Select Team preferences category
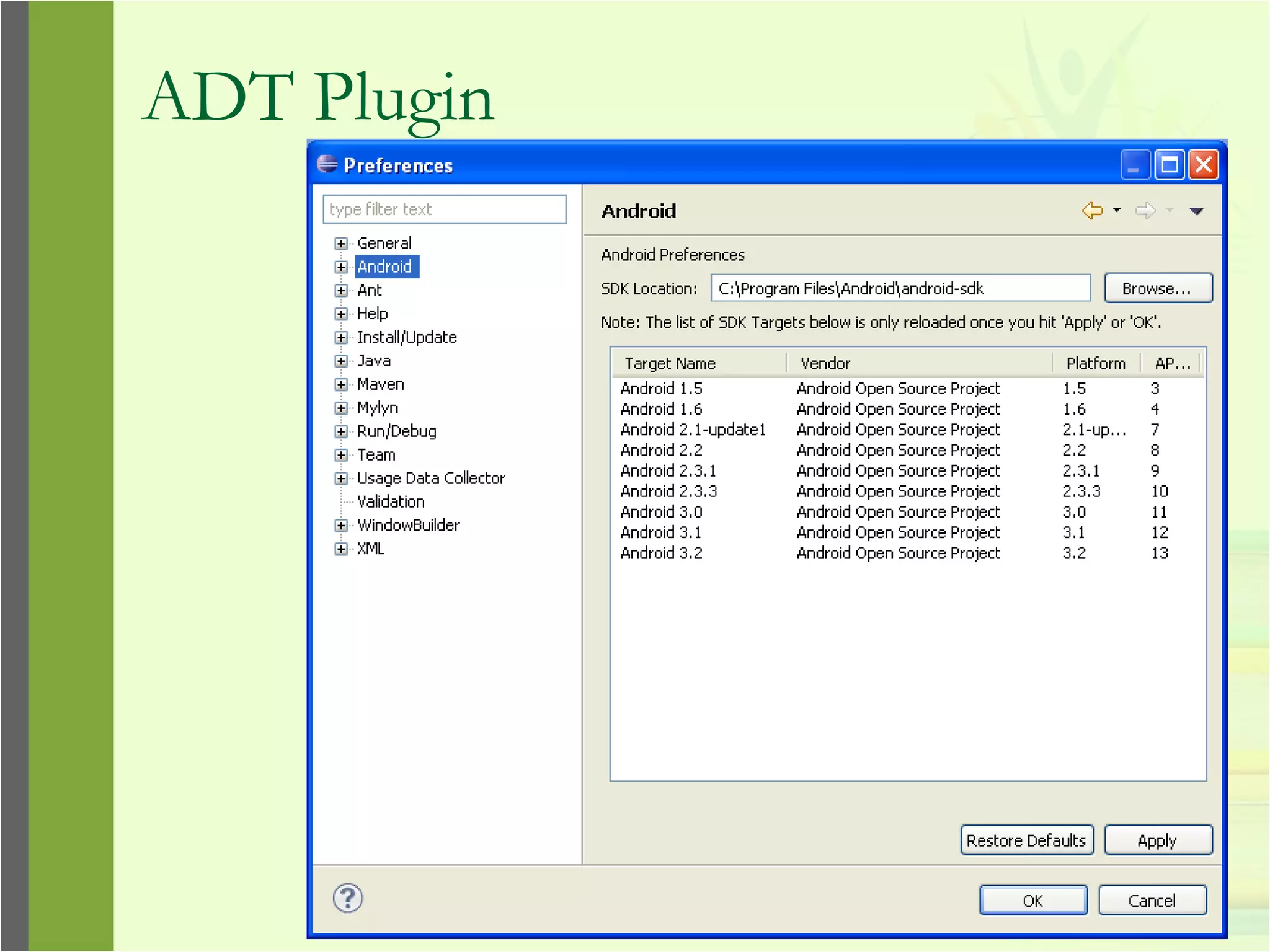1270x952 pixels. 376,455
